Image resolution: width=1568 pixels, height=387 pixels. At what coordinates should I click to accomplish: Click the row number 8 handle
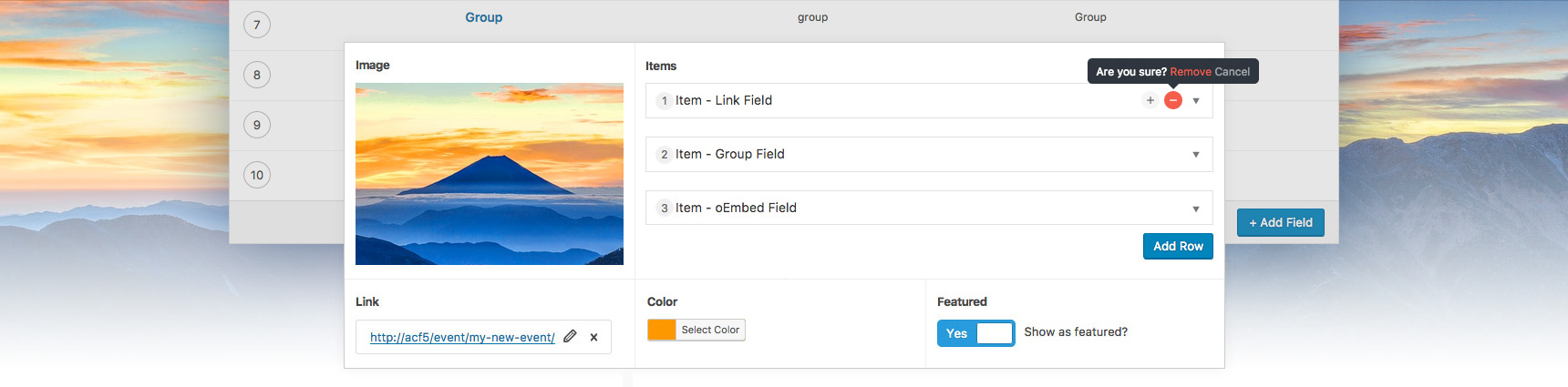click(257, 75)
